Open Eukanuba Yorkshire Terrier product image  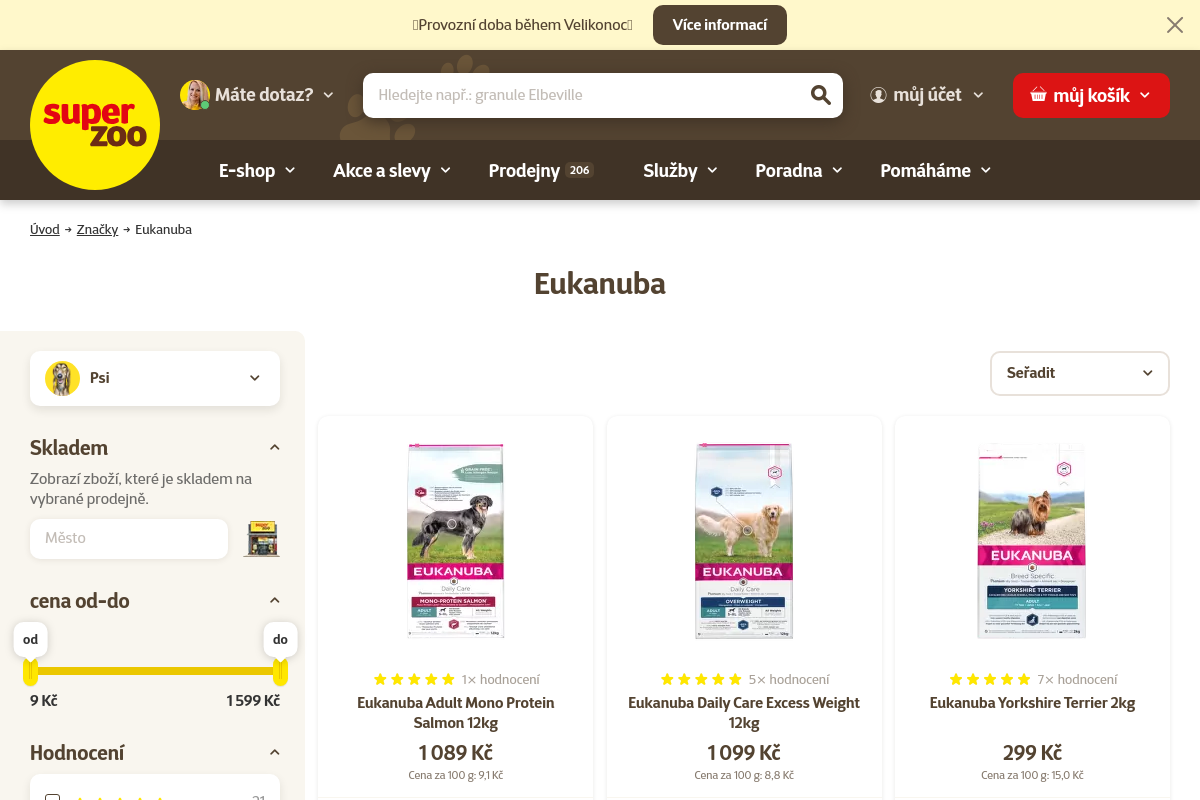coord(1032,540)
